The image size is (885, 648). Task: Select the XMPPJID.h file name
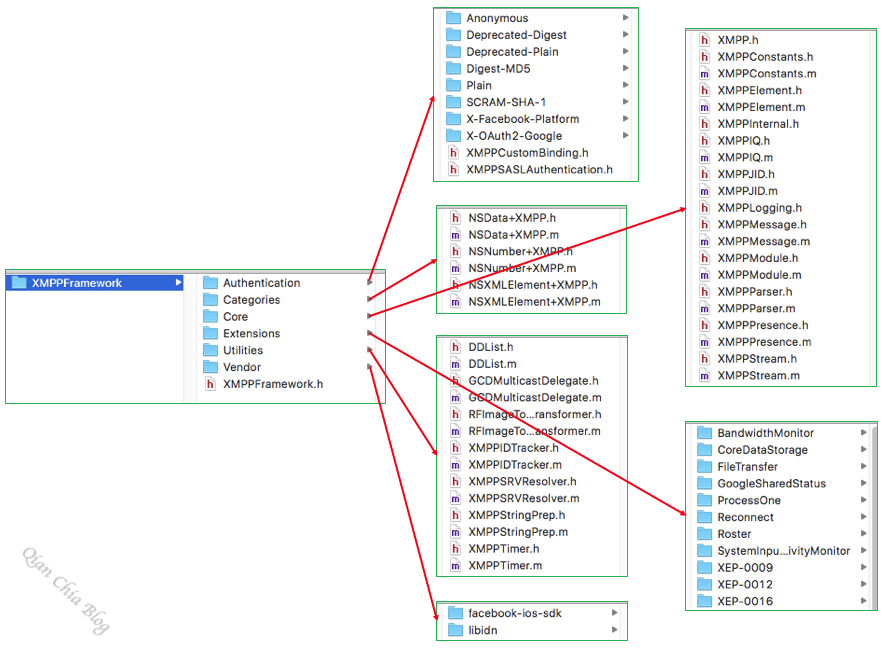point(746,174)
